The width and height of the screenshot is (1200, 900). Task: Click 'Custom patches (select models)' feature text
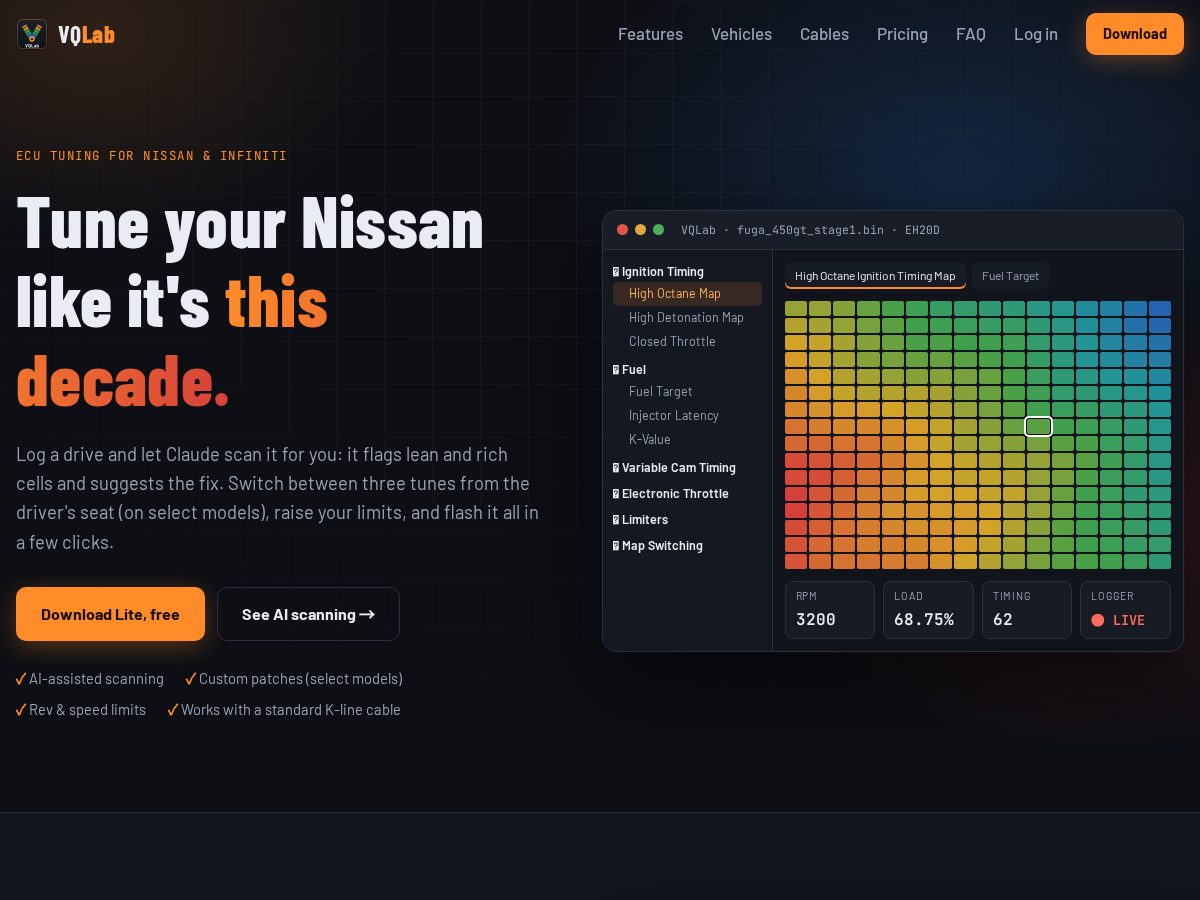(301, 679)
